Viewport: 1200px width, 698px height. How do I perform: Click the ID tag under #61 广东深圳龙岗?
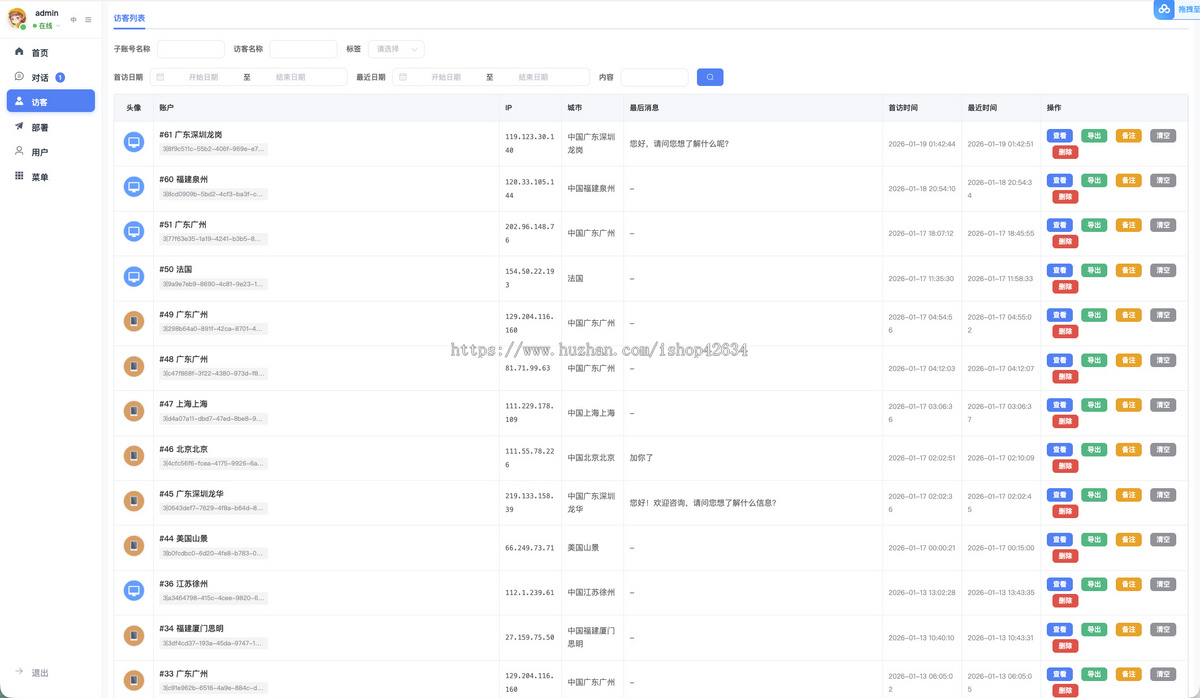click(213, 149)
